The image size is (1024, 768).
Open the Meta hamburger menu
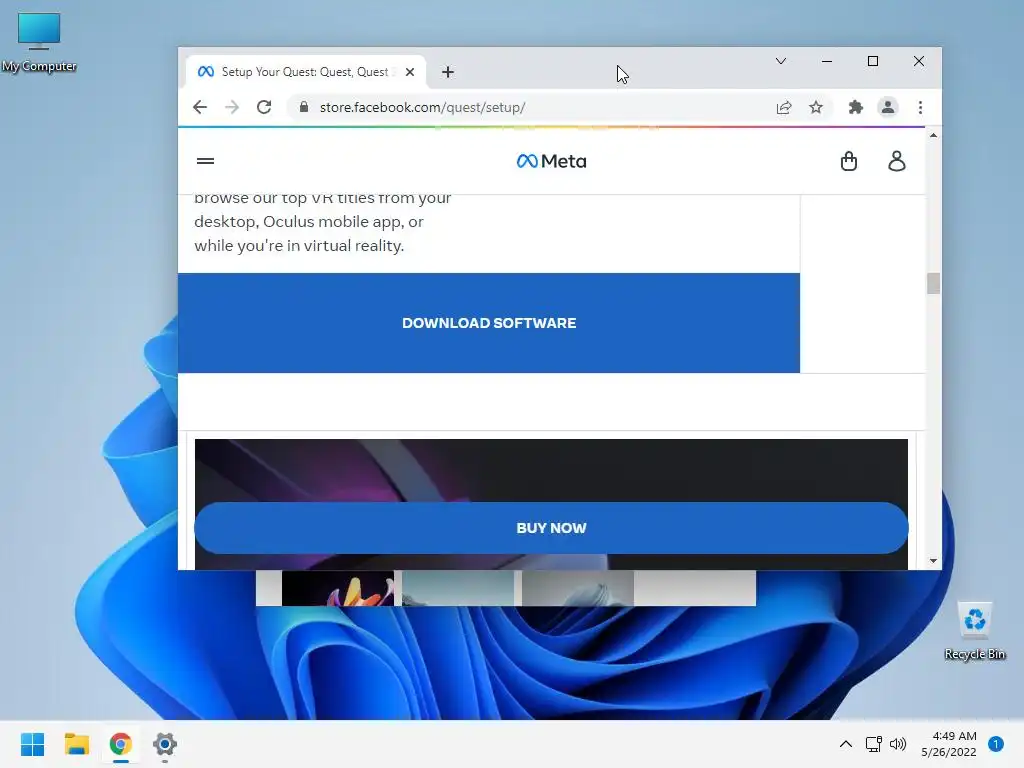tap(205, 161)
